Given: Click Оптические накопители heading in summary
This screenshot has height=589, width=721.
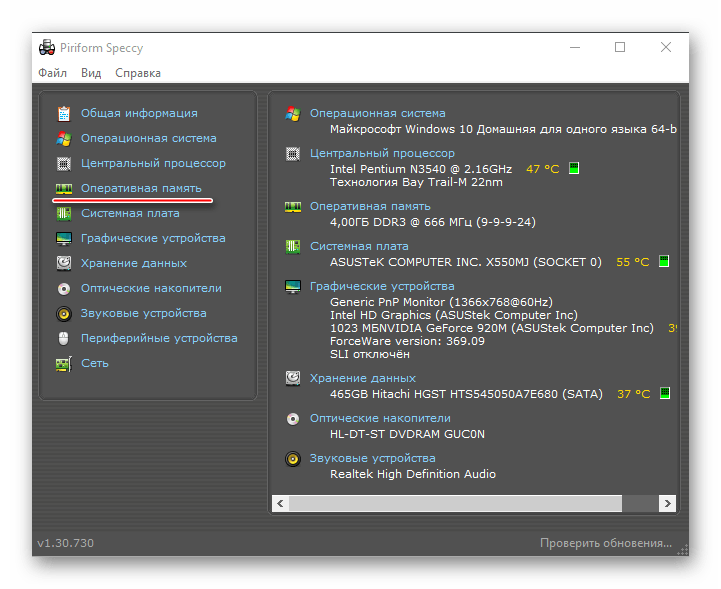Looking at the screenshot, I should tap(380, 418).
